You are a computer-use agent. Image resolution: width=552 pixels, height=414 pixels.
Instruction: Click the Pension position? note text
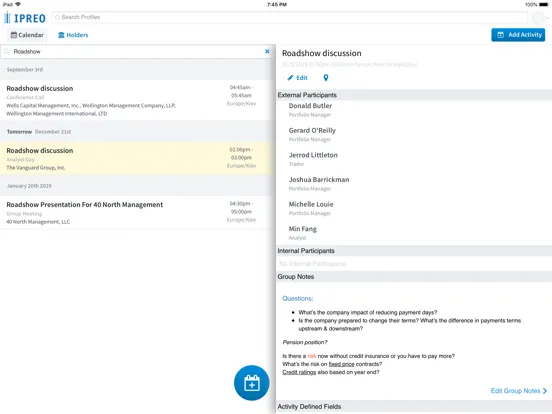305,342
